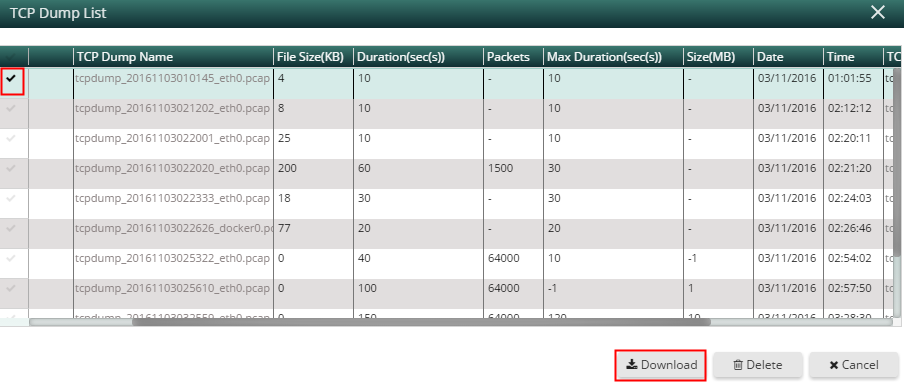The width and height of the screenshot is (904, 384).
Task: Click time value 02:21:20
Action: pos(849,168)
